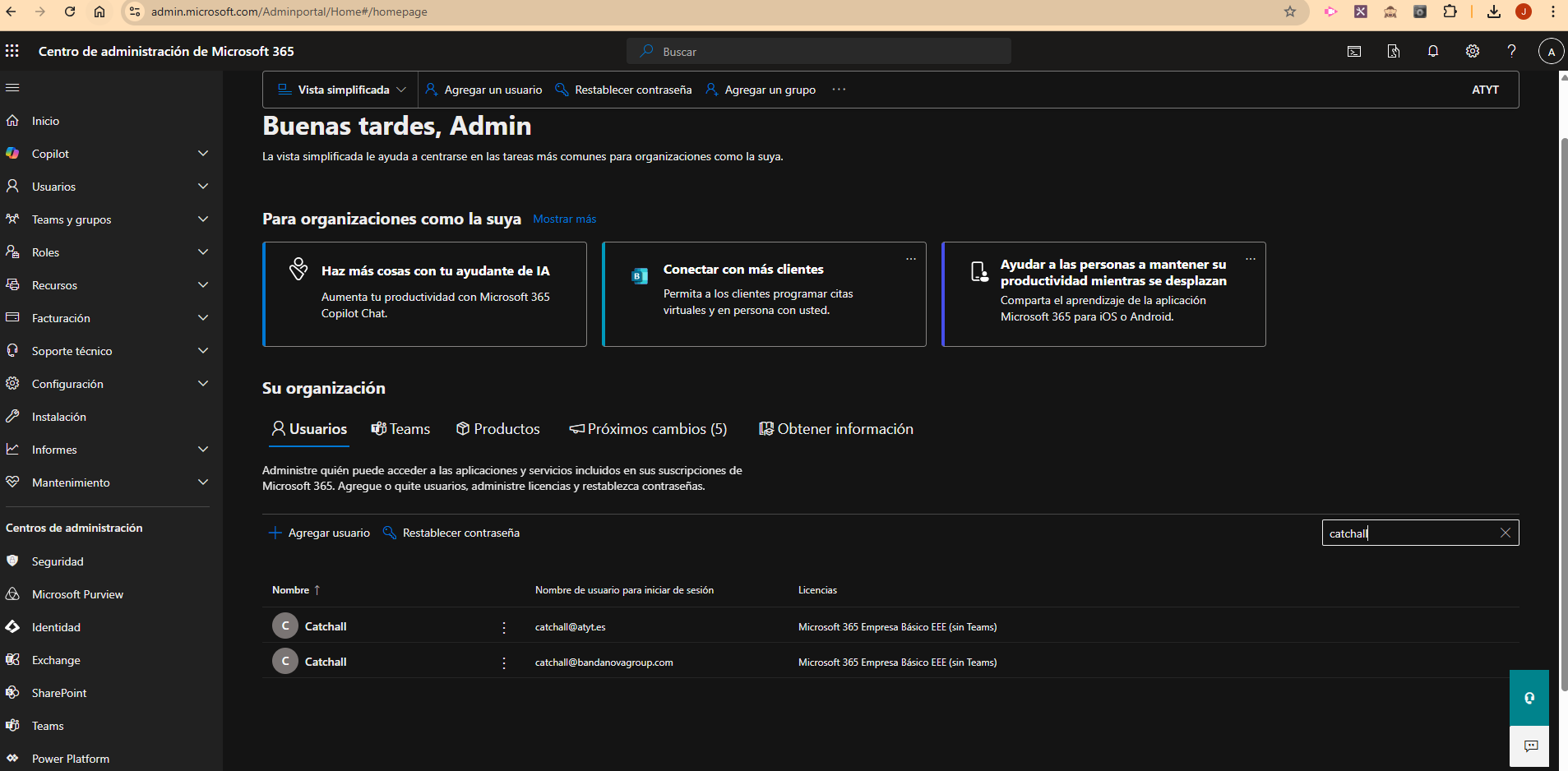
Task: Open user catchall@bandanovagroup.com
Action: tap(604, 663)
